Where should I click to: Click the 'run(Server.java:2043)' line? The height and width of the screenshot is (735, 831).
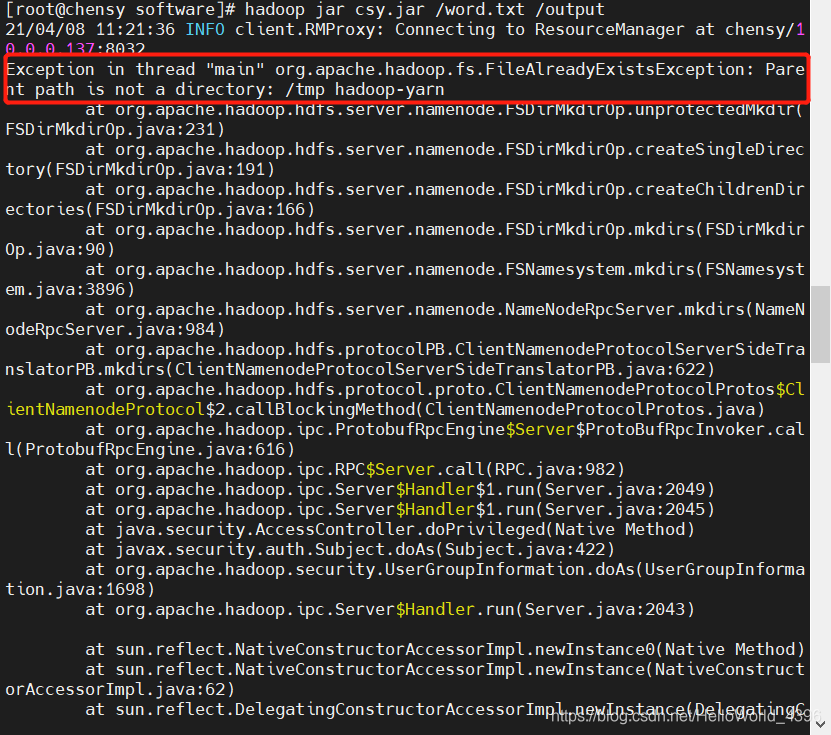click(x=390, y=609)
